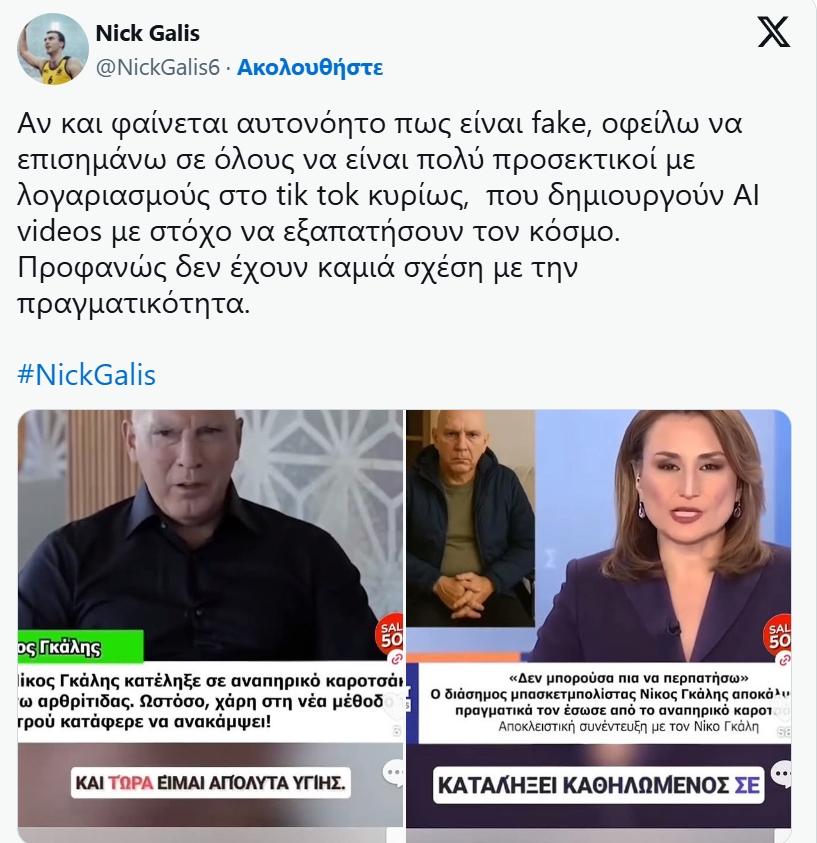Open the #NickGalis hashtag
This screenshot has width=817, height=843.
click(x=87, y=375)
